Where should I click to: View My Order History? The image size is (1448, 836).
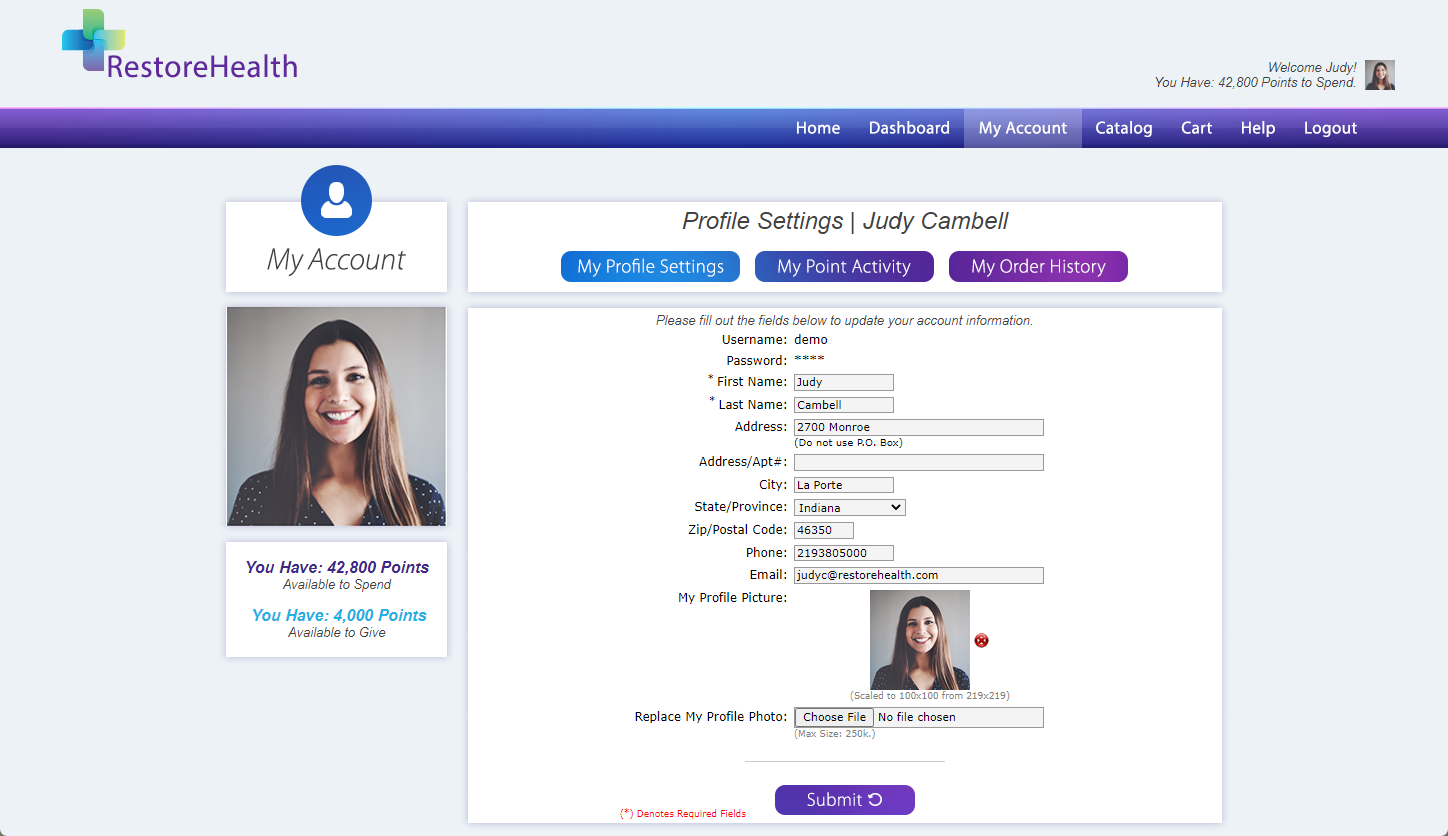(1038, 267)
